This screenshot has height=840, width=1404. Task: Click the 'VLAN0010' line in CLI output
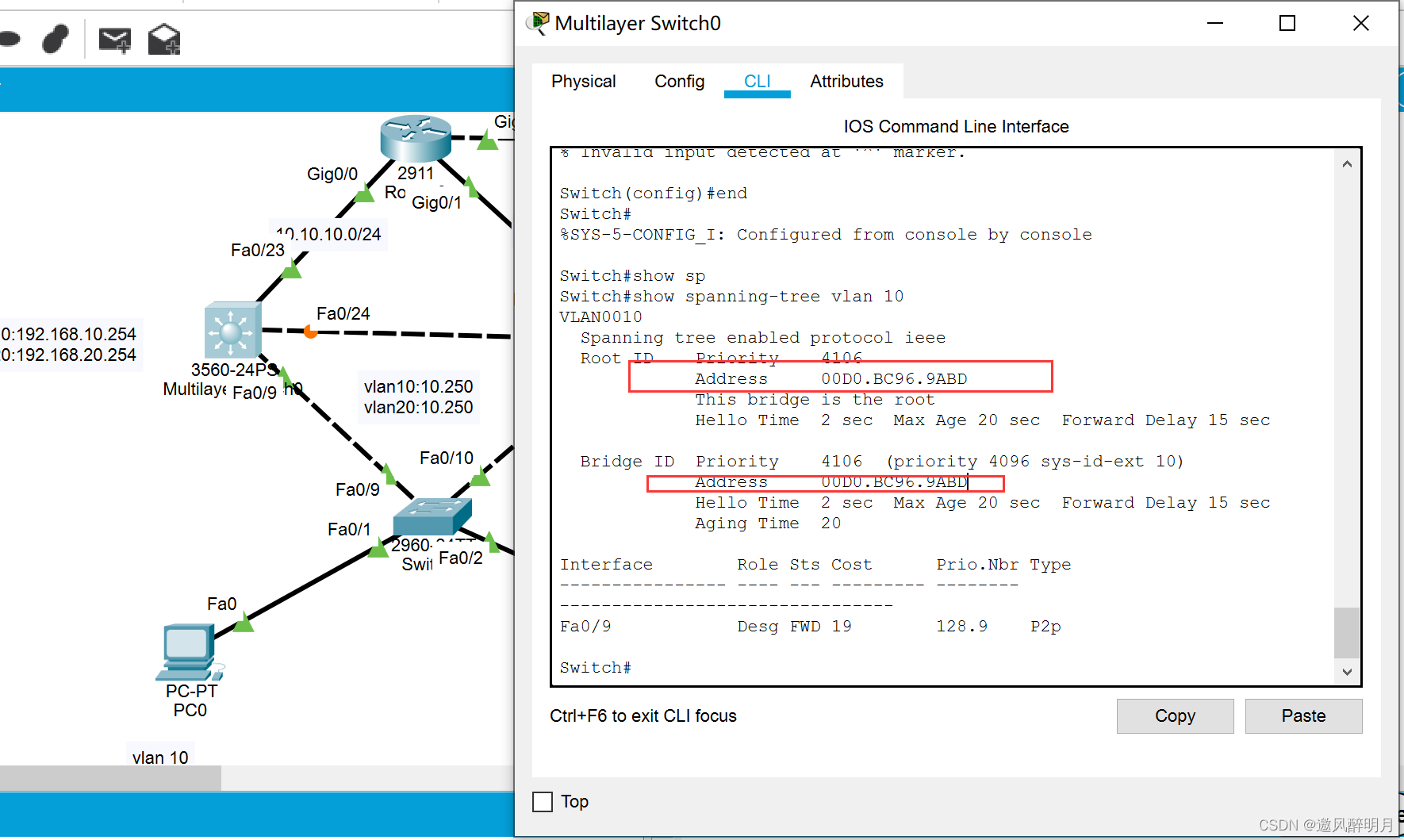click(600, 317)
